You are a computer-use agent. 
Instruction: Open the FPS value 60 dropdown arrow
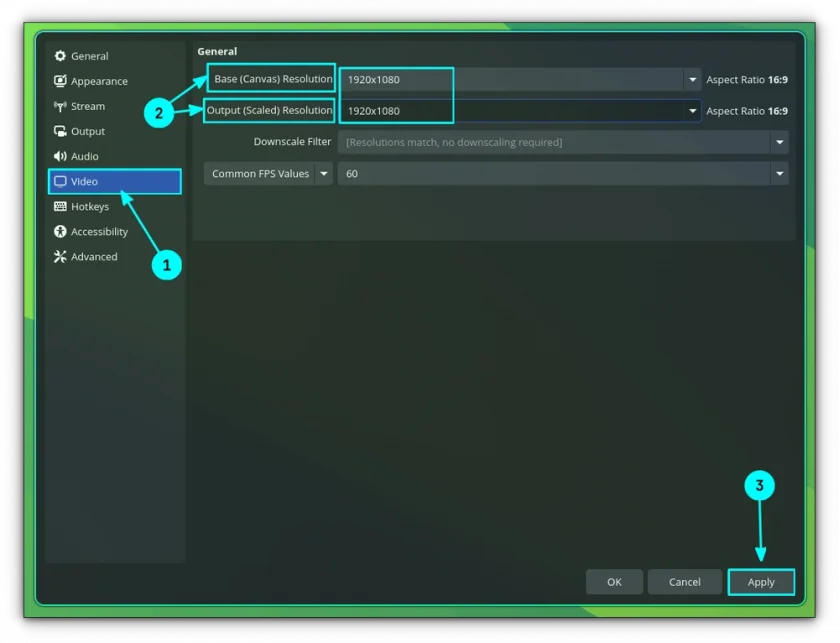[x=779, y=174]
